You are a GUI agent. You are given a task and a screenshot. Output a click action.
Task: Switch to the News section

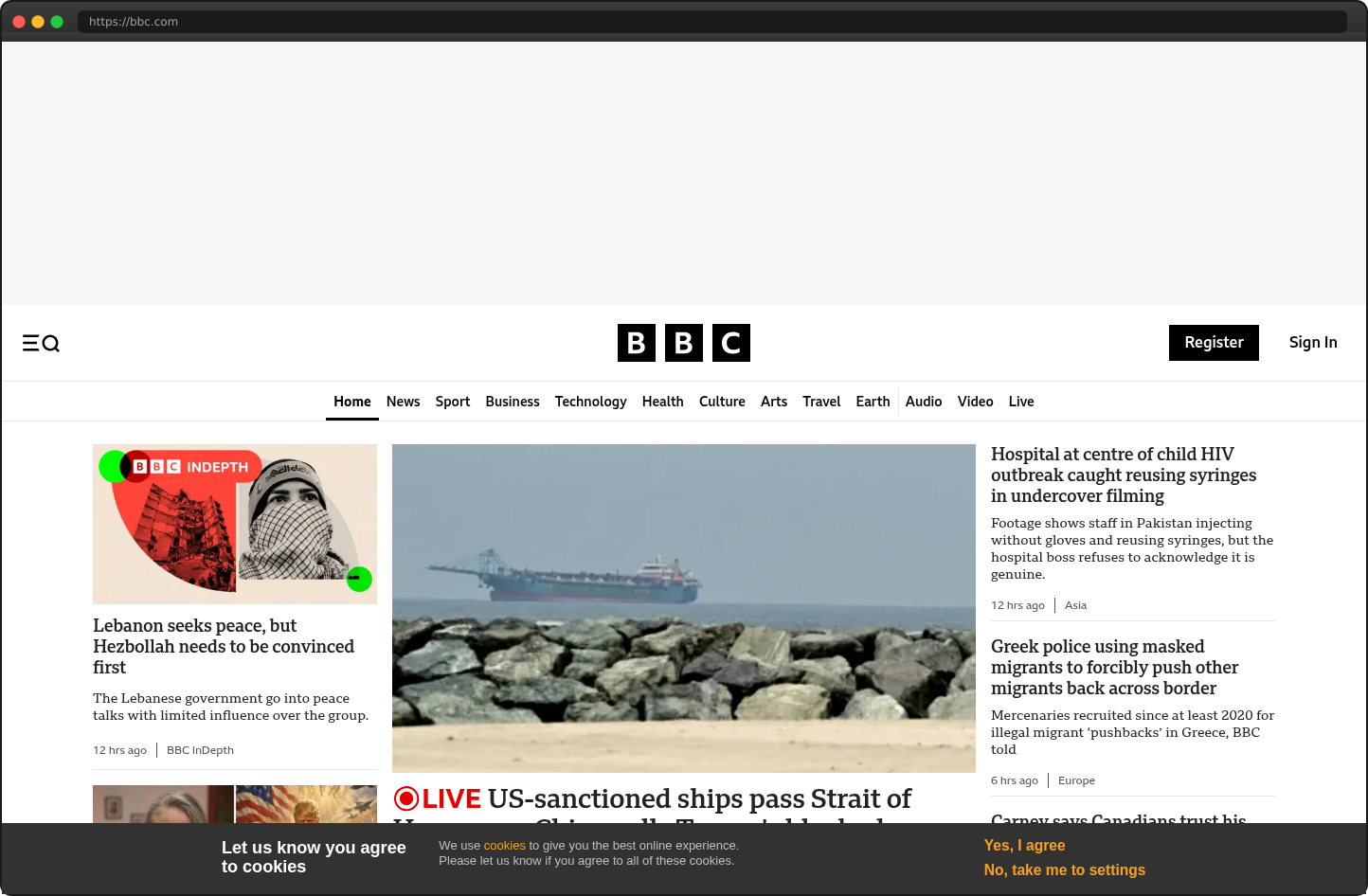tap(403, 401)
